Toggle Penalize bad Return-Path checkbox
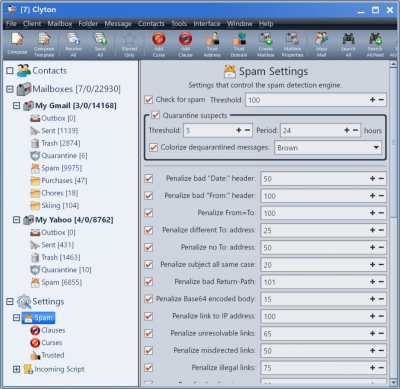Screen dimensions: 400x389 (x=149, y=282)
